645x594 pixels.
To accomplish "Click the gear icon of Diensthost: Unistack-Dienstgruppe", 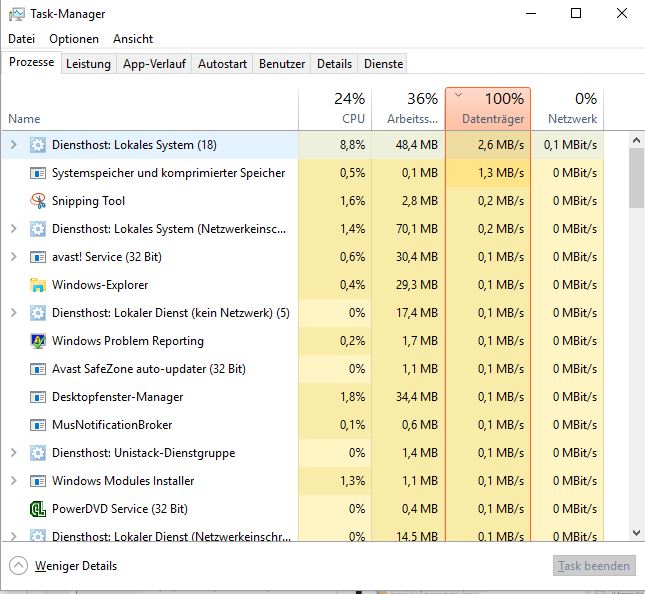I will [x=38, y=453].
